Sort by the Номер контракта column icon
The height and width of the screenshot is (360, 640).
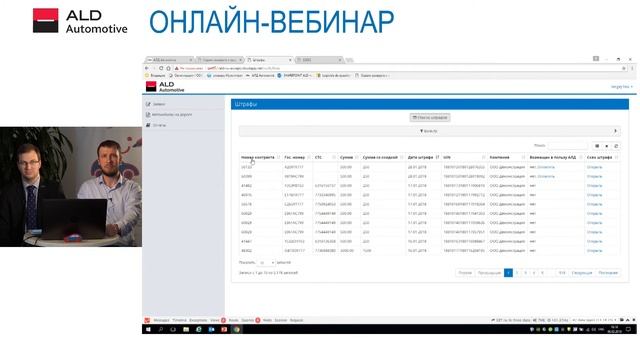coord(278,157)
